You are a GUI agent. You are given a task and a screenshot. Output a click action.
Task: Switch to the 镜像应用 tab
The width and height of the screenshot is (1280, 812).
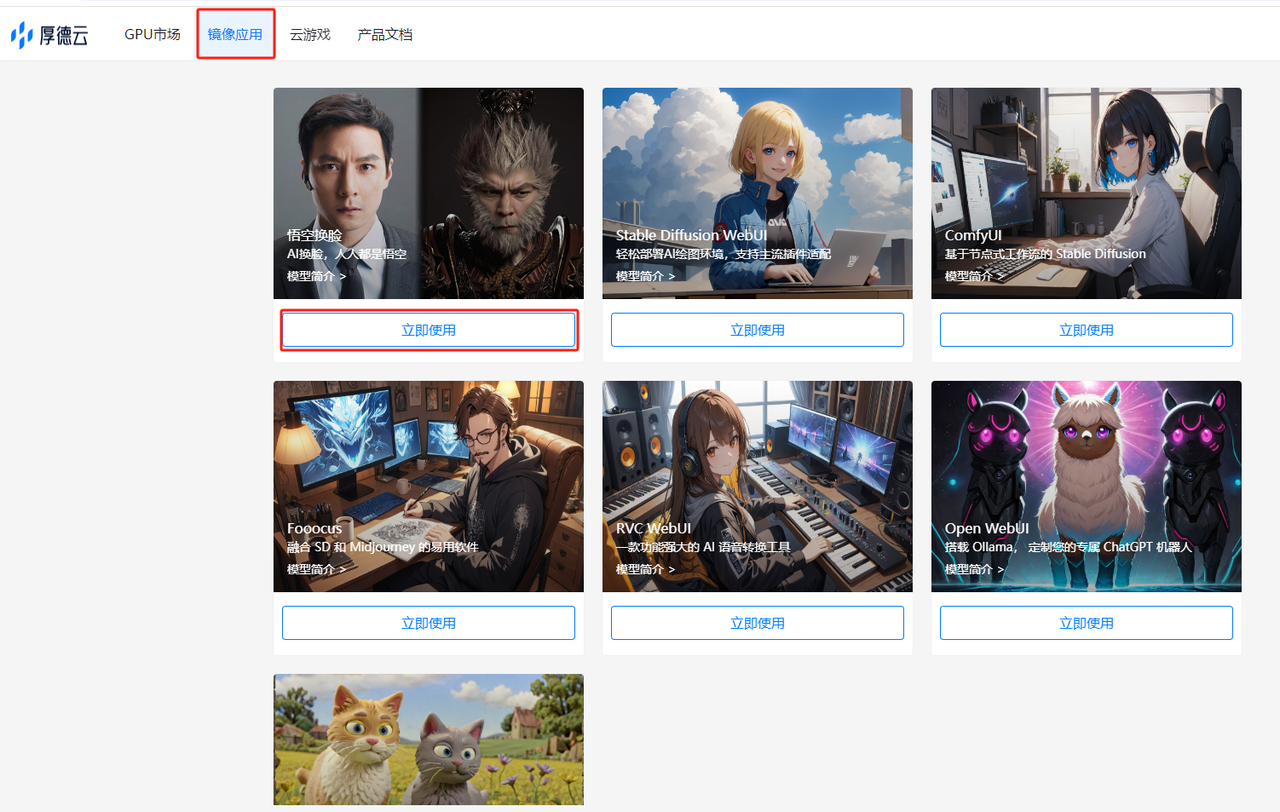pyautogui.click(x=235, y=34)
